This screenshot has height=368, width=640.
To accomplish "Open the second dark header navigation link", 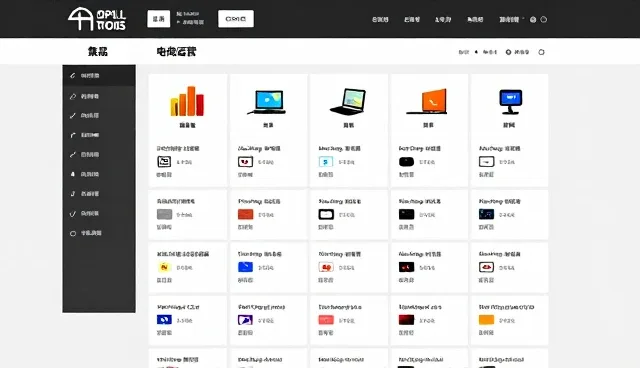I will [x=411, y=20].
